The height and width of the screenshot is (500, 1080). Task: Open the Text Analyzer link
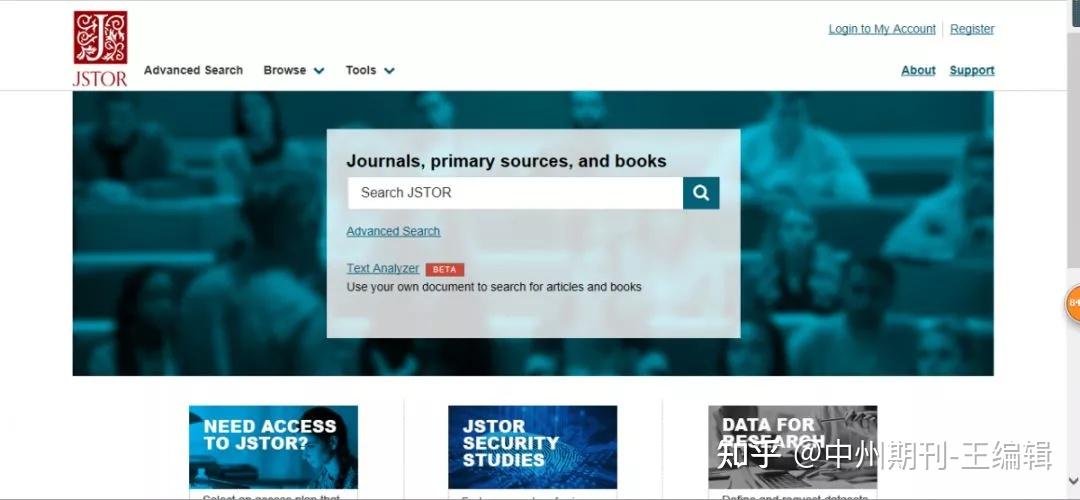tap(383, 269)
